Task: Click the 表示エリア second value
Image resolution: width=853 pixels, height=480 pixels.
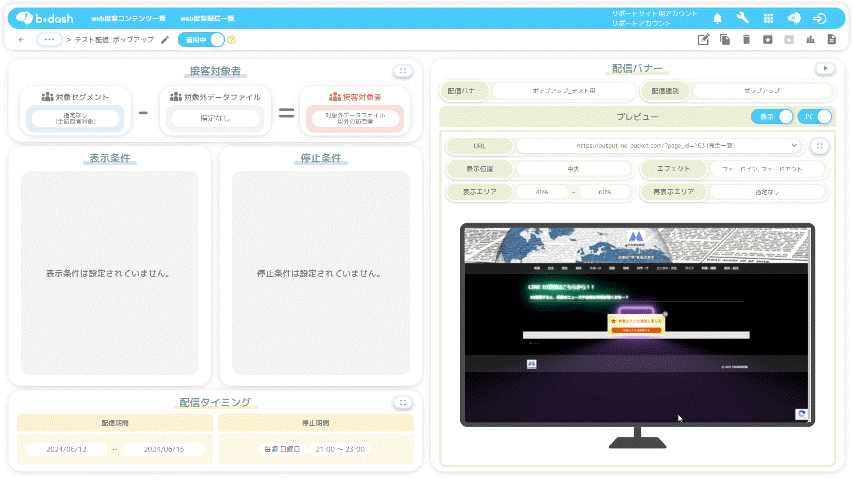Action: point(605,192)
